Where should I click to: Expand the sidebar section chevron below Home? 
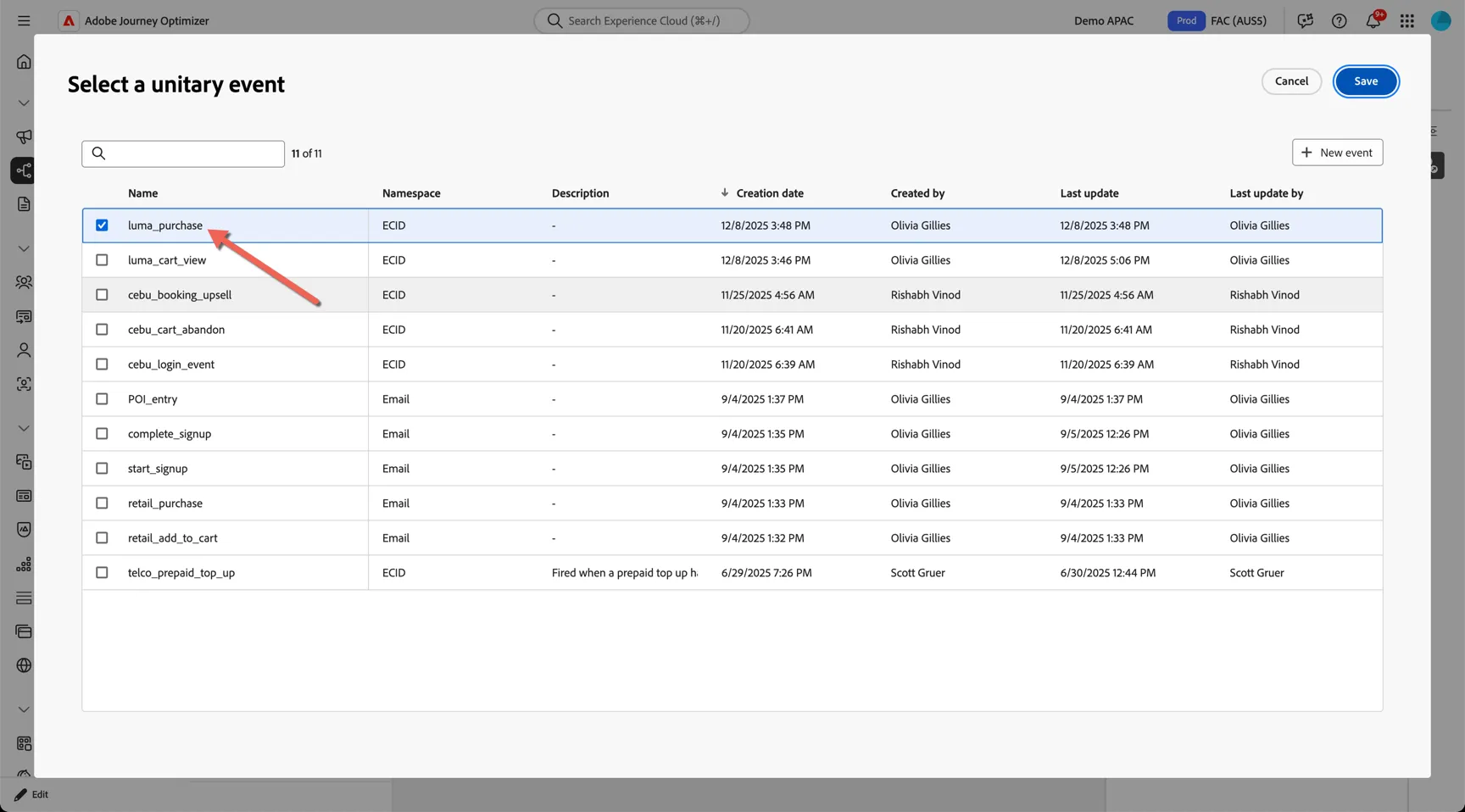(24, 103)
